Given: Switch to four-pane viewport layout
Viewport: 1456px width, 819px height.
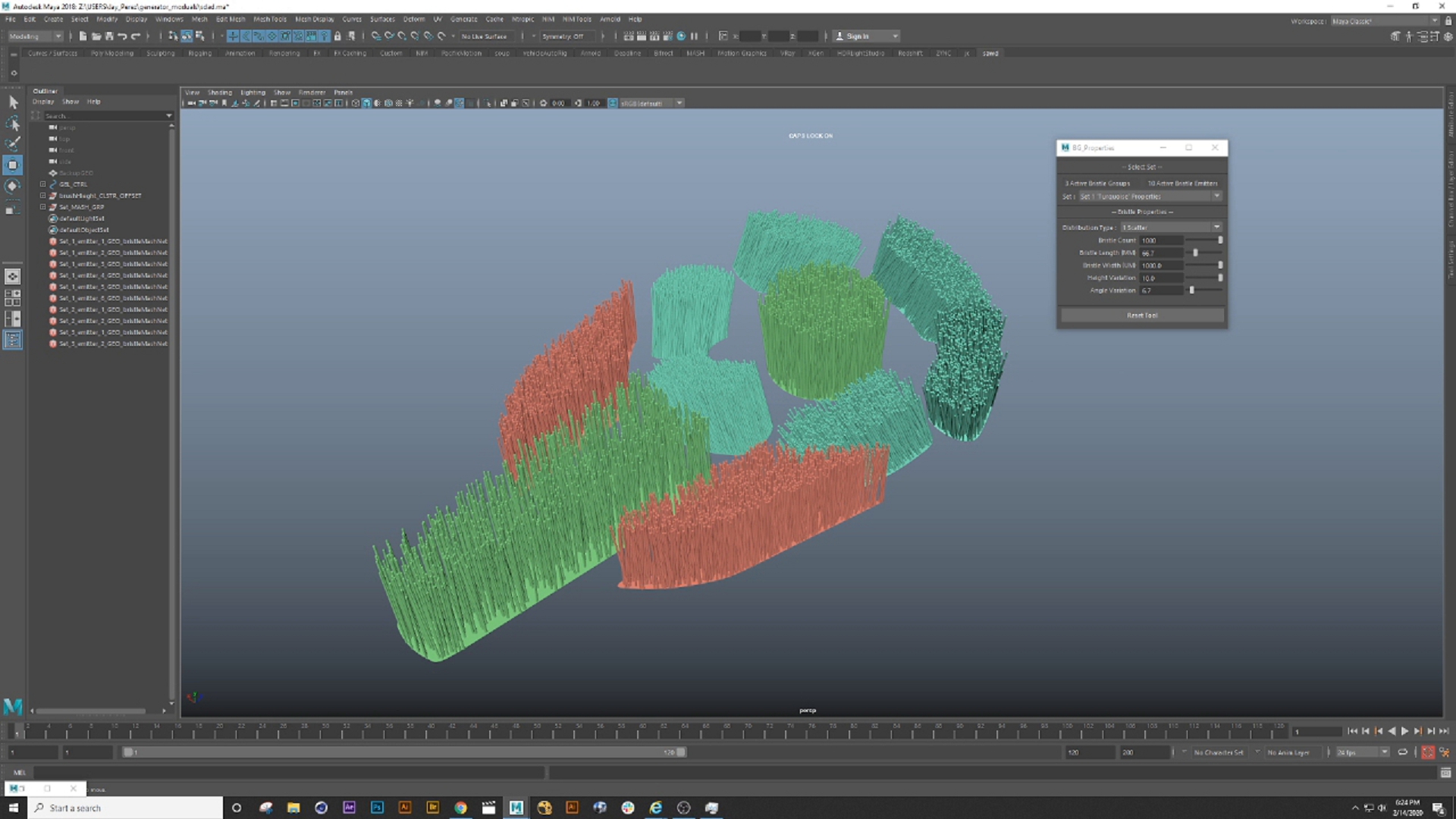Looking at the screenshot, I should [13, 298].
